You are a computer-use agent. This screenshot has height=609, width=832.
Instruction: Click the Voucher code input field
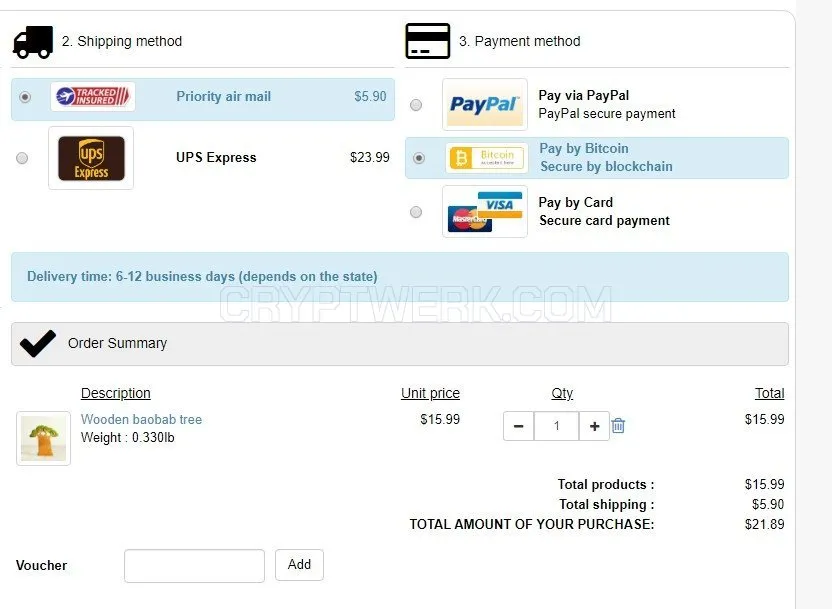pyautogui.click(x=194, y=566)
